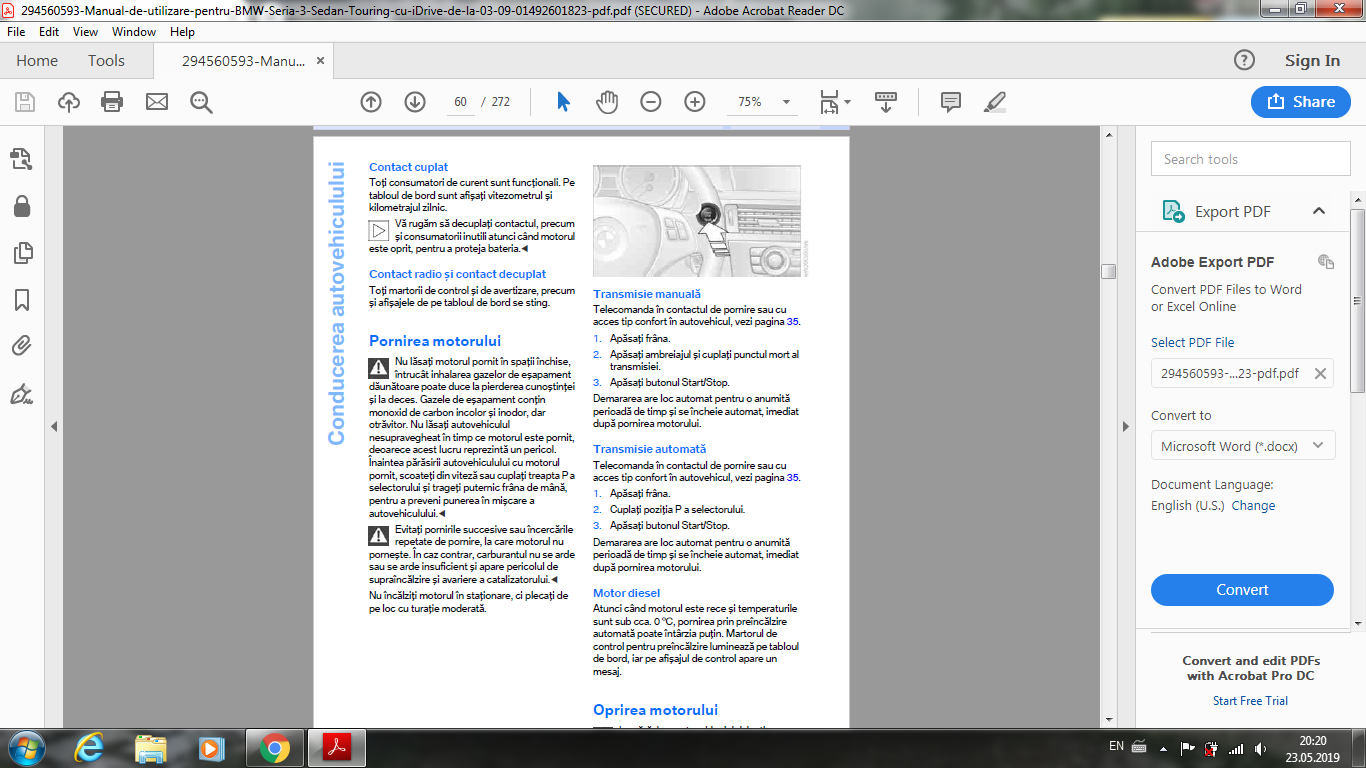Viewport: 1366px width, 768px height.
Task: Click the blue Share button
Action: coord(1300,102)
